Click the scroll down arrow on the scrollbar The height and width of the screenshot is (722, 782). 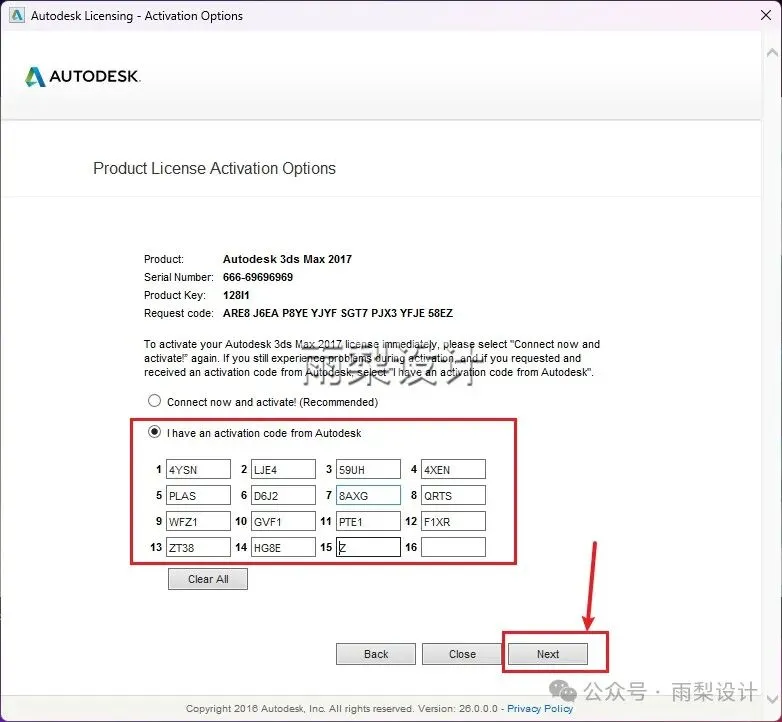[x=773, y=698]
